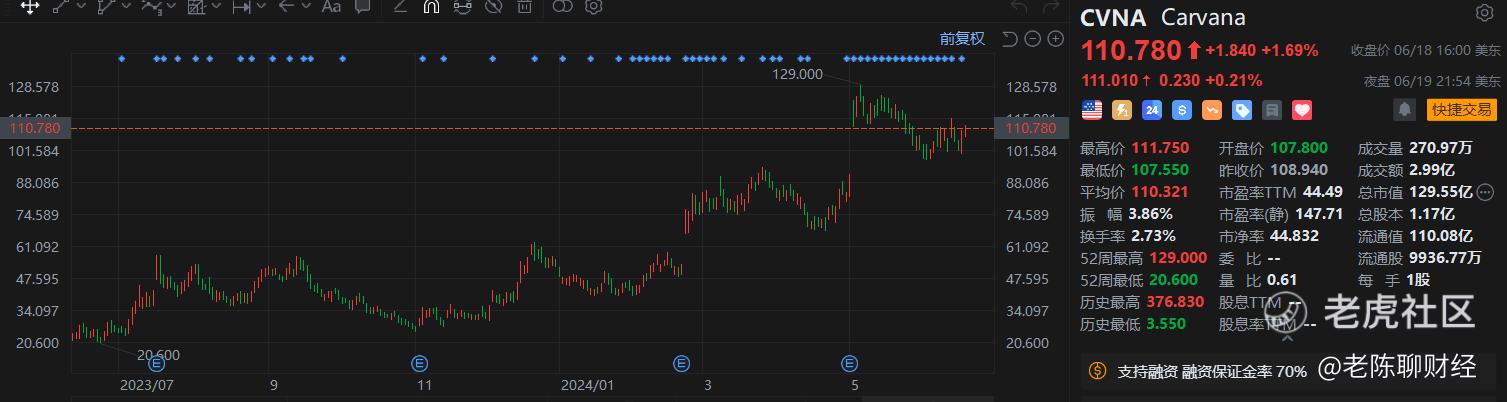Toggle hide all drawings
Image resolution: width=1507 pixels, height=402 pixels.
pyautogui.click(x=493, y=7)
